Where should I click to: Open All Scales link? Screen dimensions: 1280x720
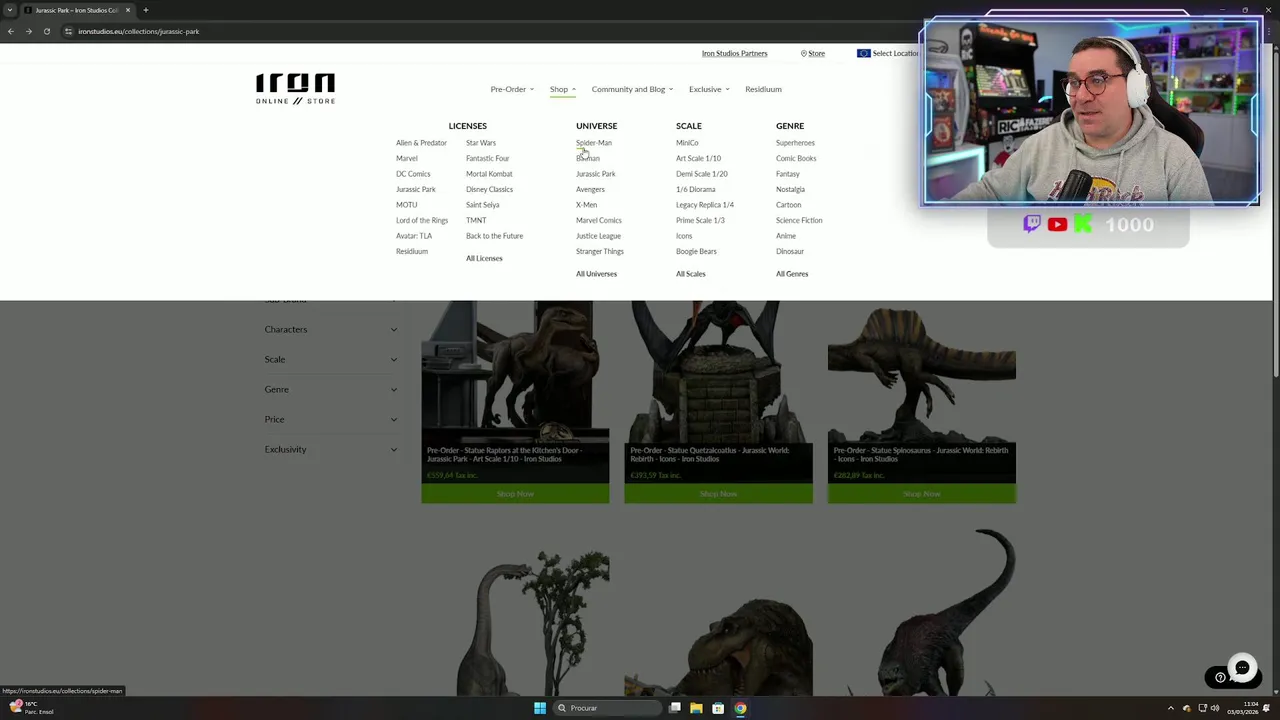click(691, 274)
